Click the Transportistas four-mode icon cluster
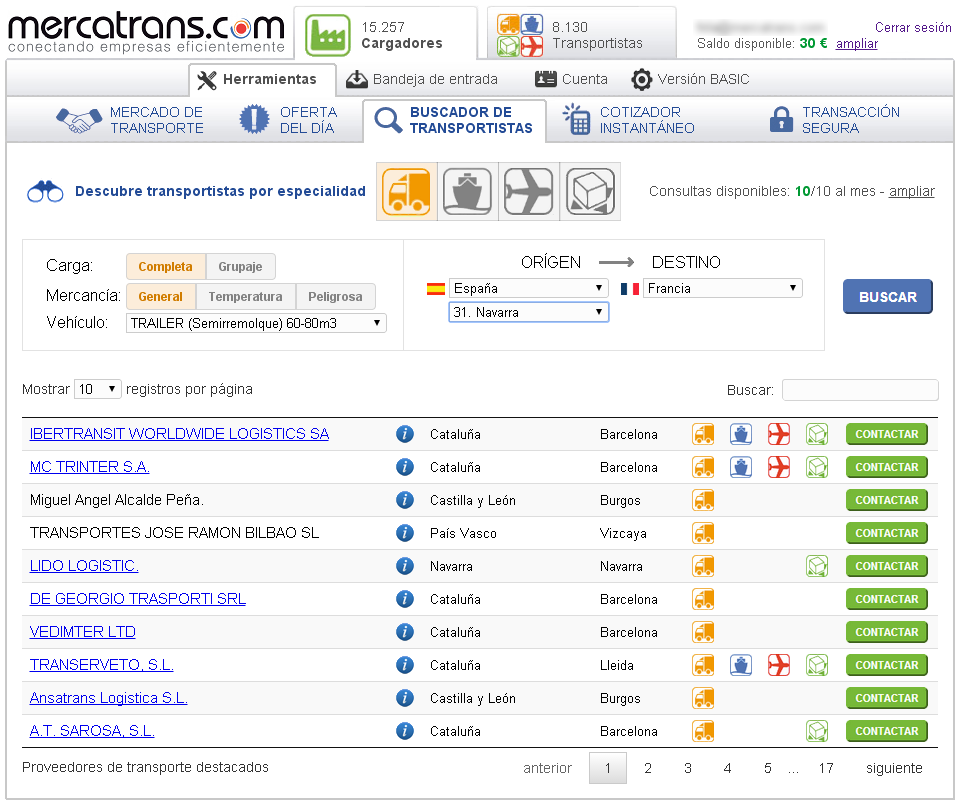The width and height of the screenshot is (958, 802). coord(520,35)
